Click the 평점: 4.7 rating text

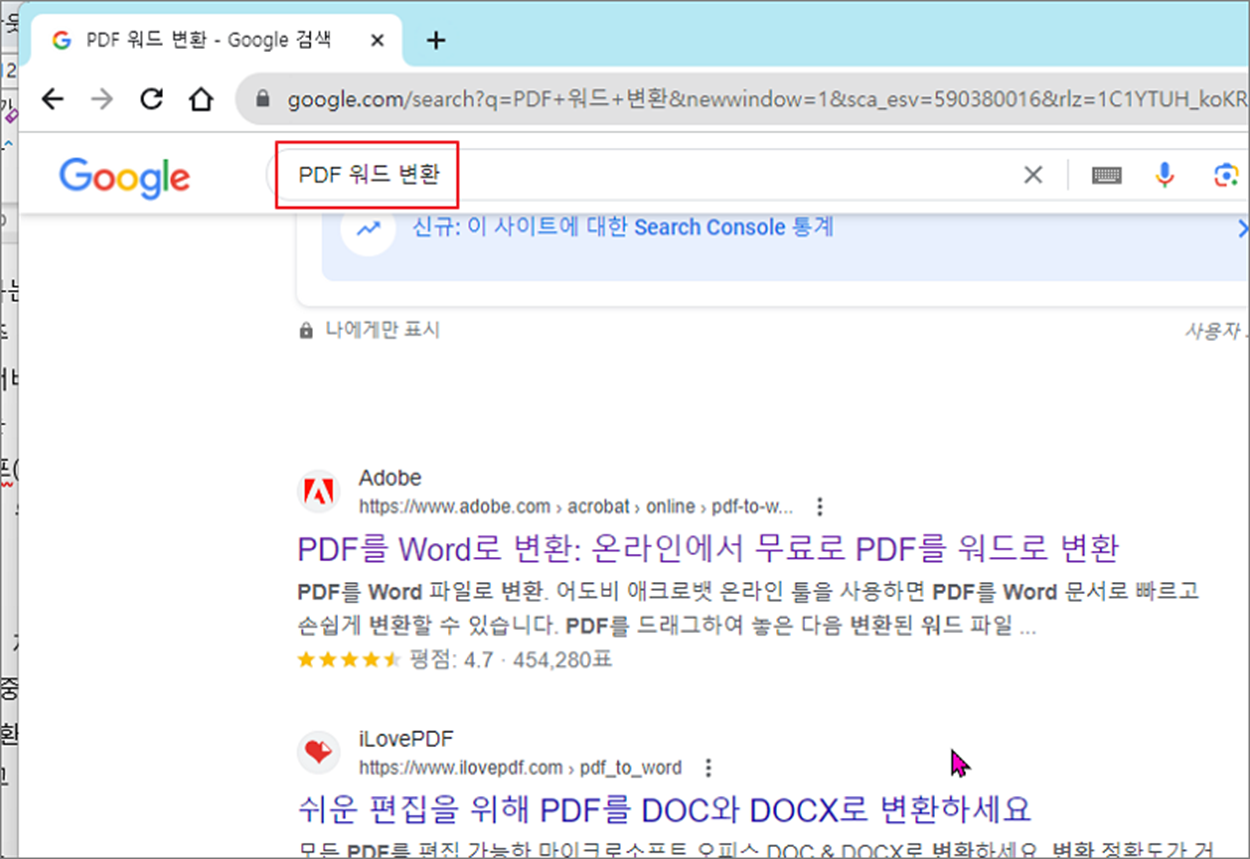pos(451,660)
